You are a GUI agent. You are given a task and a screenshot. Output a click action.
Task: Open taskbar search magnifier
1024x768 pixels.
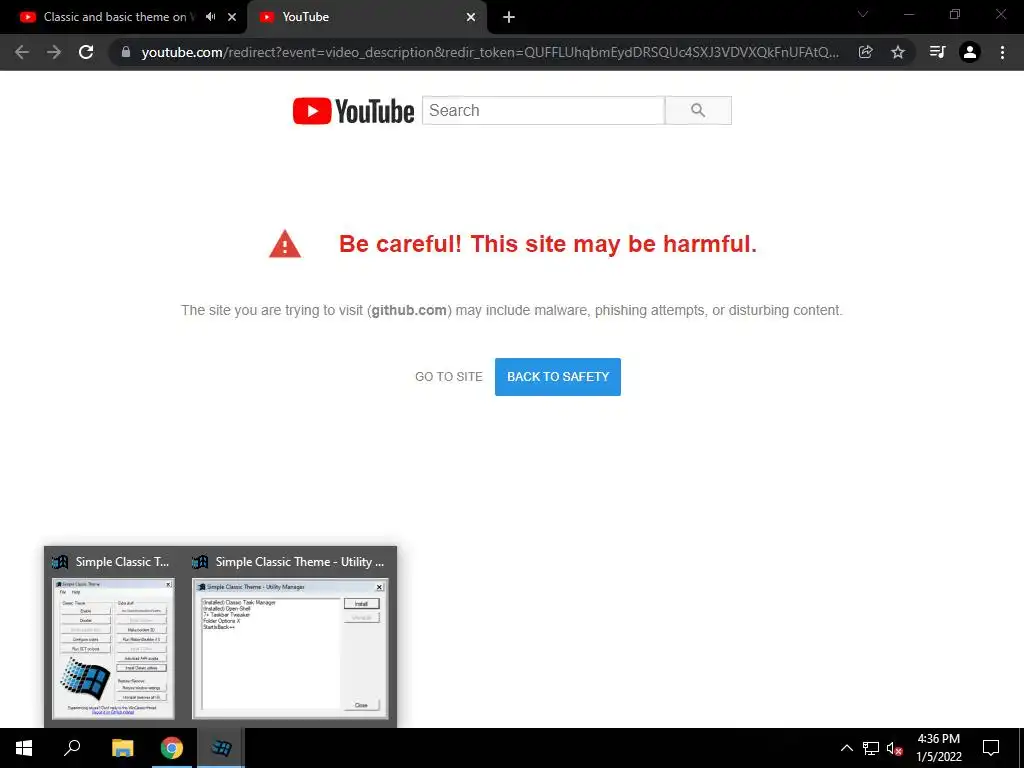click(72, 748)
